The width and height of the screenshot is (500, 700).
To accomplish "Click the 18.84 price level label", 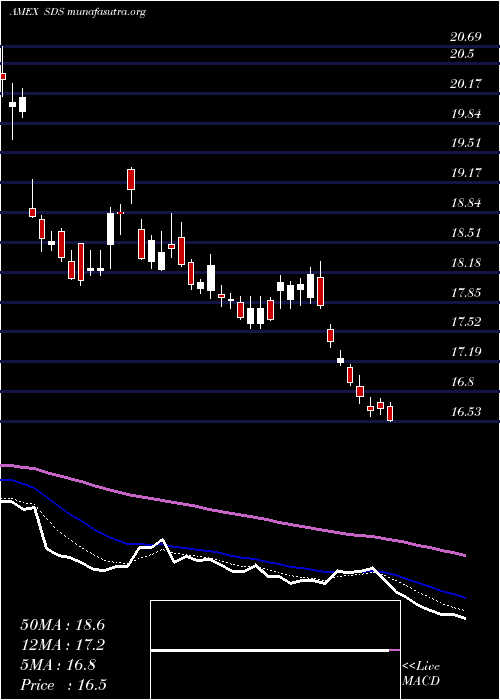I will click(x=466, y=203).
